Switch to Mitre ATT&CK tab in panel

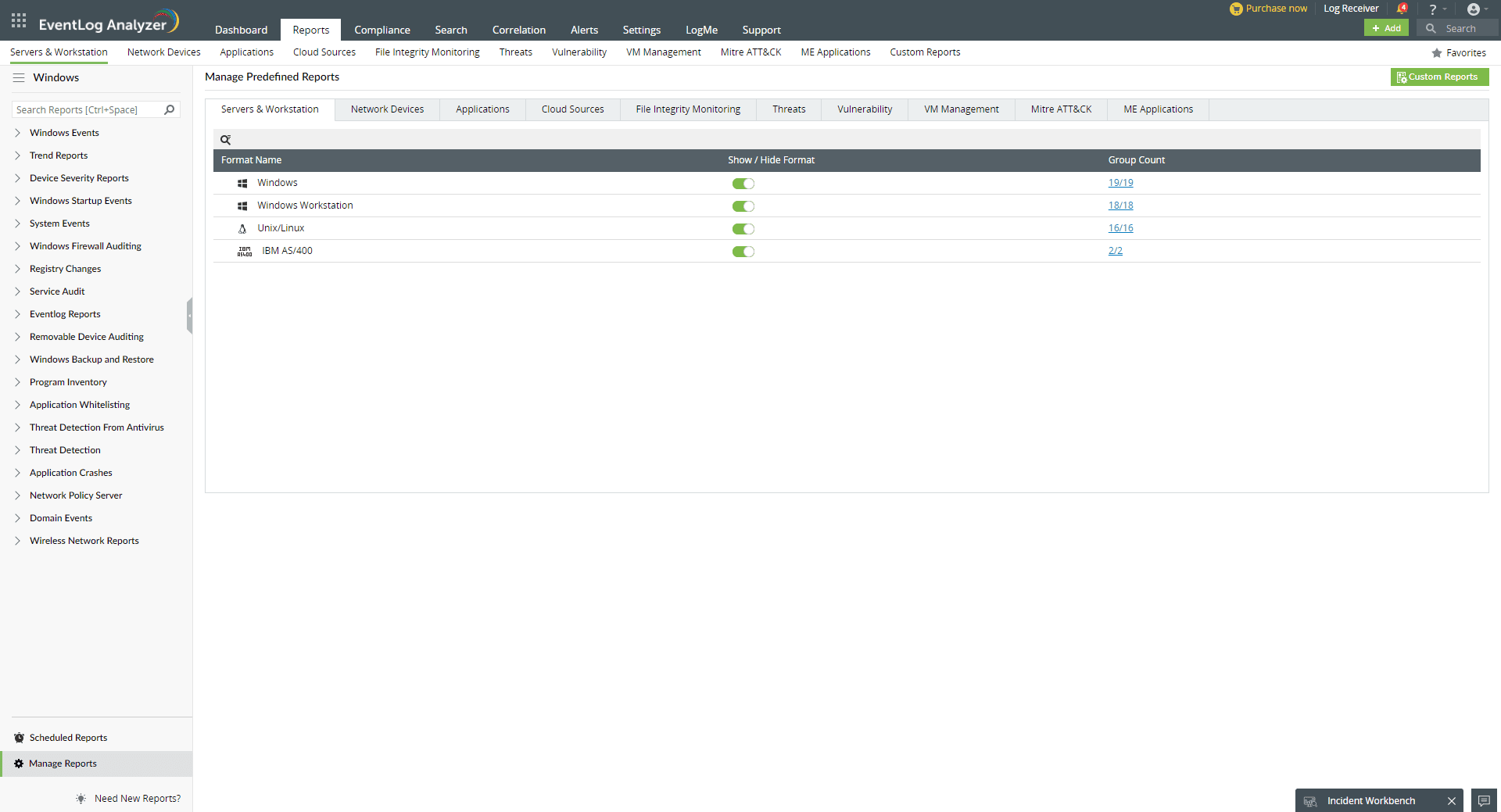tap(1061, 109)
